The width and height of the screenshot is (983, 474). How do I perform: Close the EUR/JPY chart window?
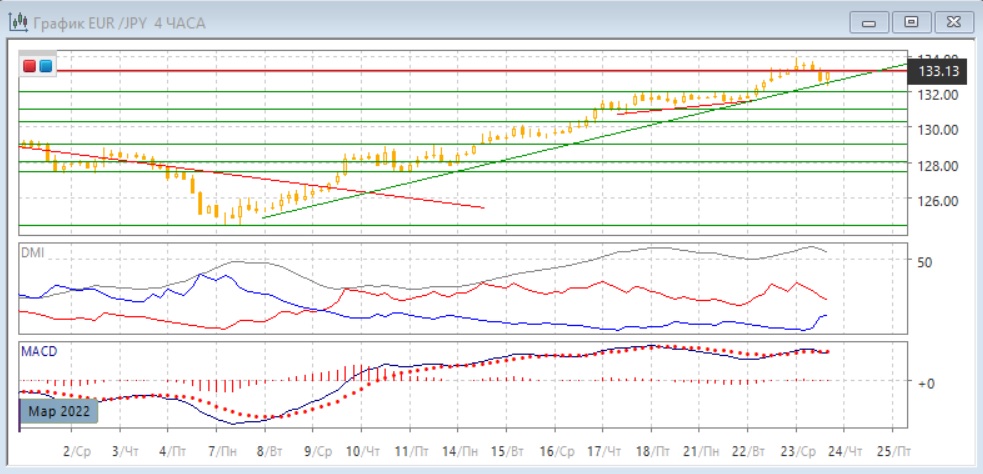tap(950, 22)
